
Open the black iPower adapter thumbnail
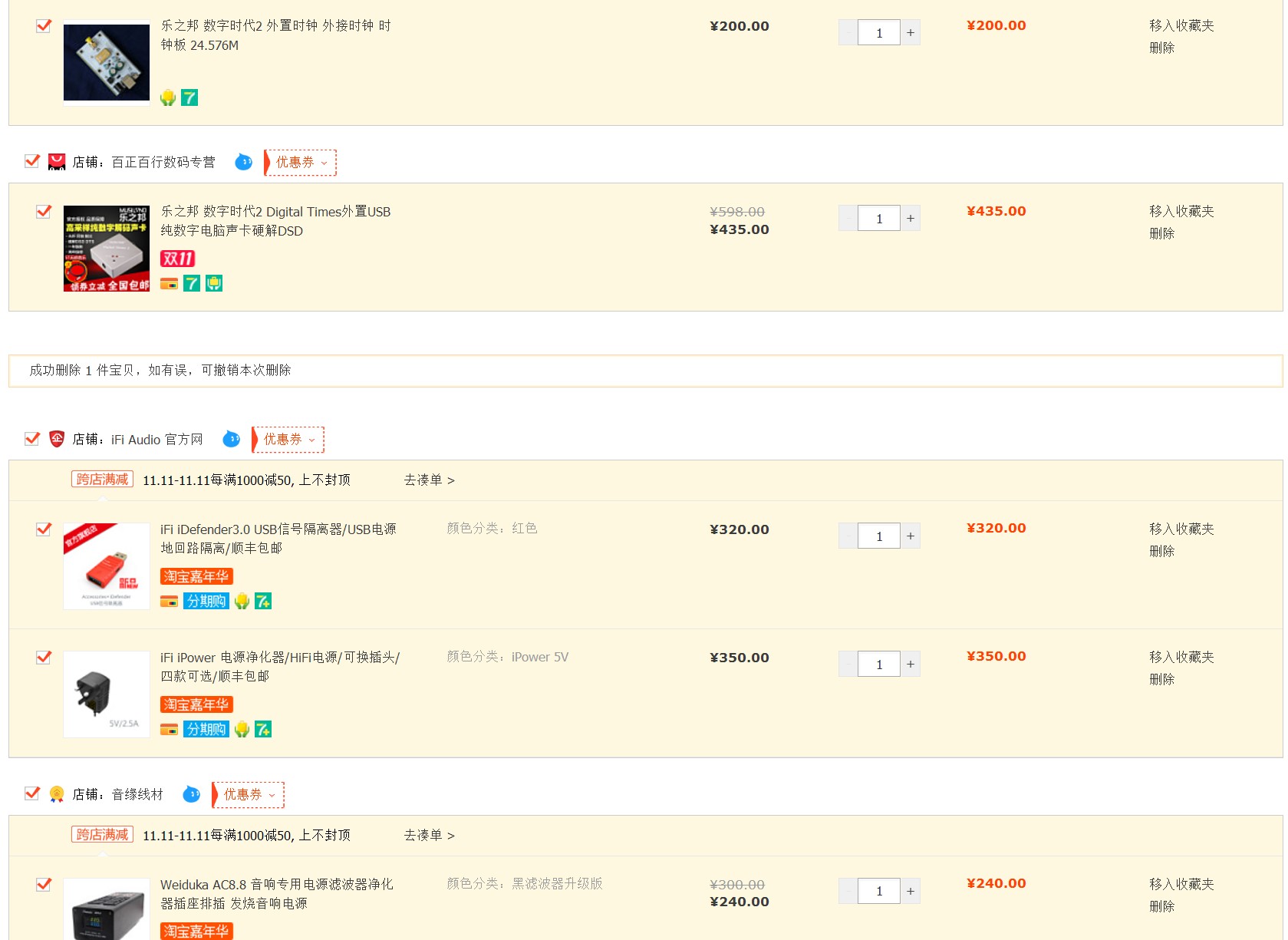tap(107, 694)
